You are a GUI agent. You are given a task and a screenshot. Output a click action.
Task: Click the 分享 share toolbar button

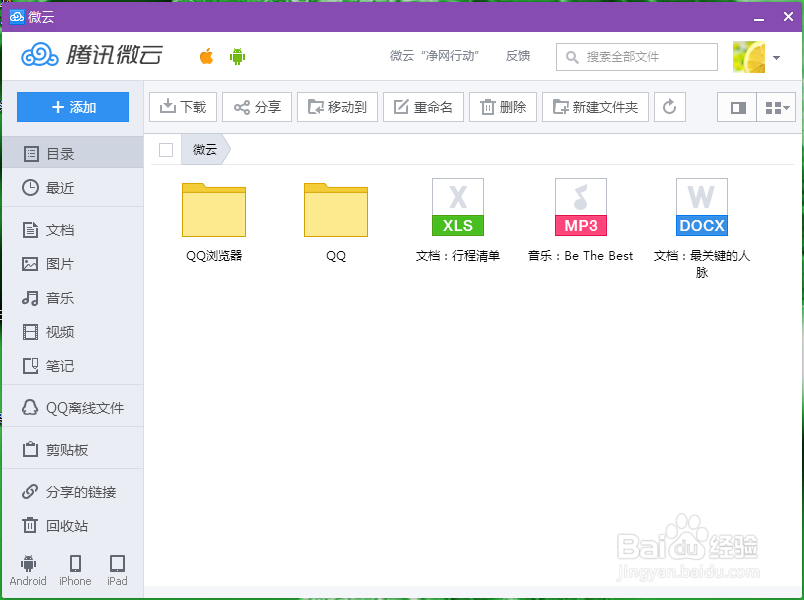[257, 107]
